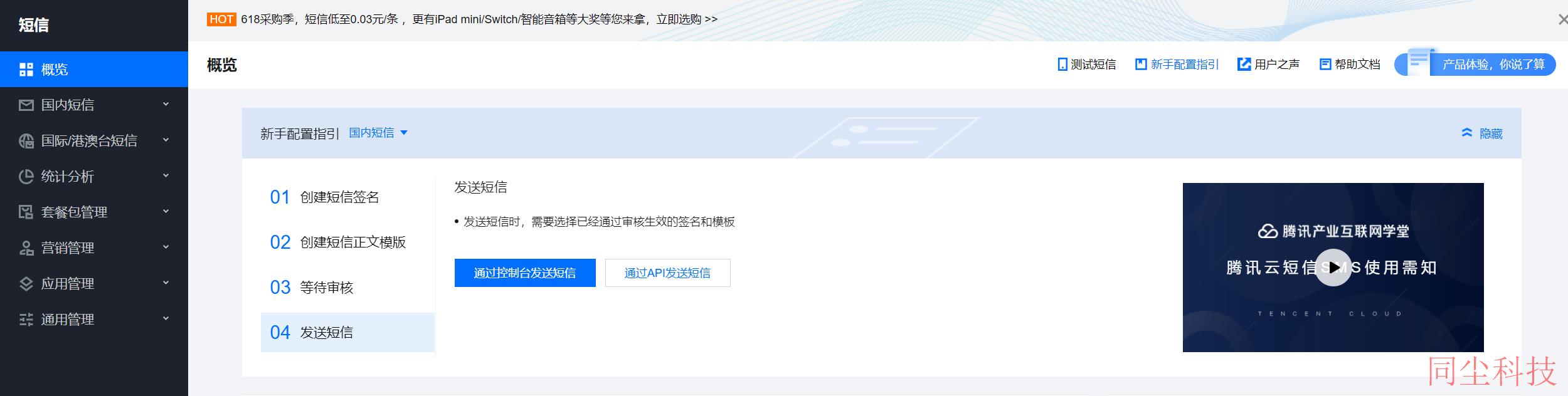
Task: Click the 概览 page heading
Action: click(222, 65)
